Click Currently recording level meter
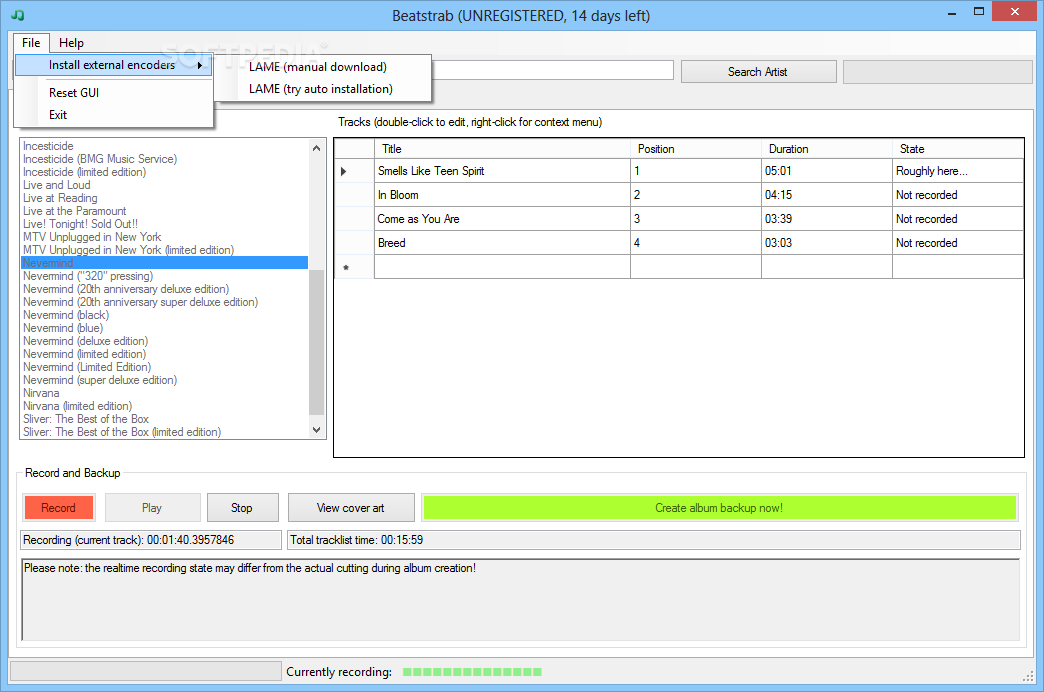This screenshot has width=1044, height=692. point(472,672)
